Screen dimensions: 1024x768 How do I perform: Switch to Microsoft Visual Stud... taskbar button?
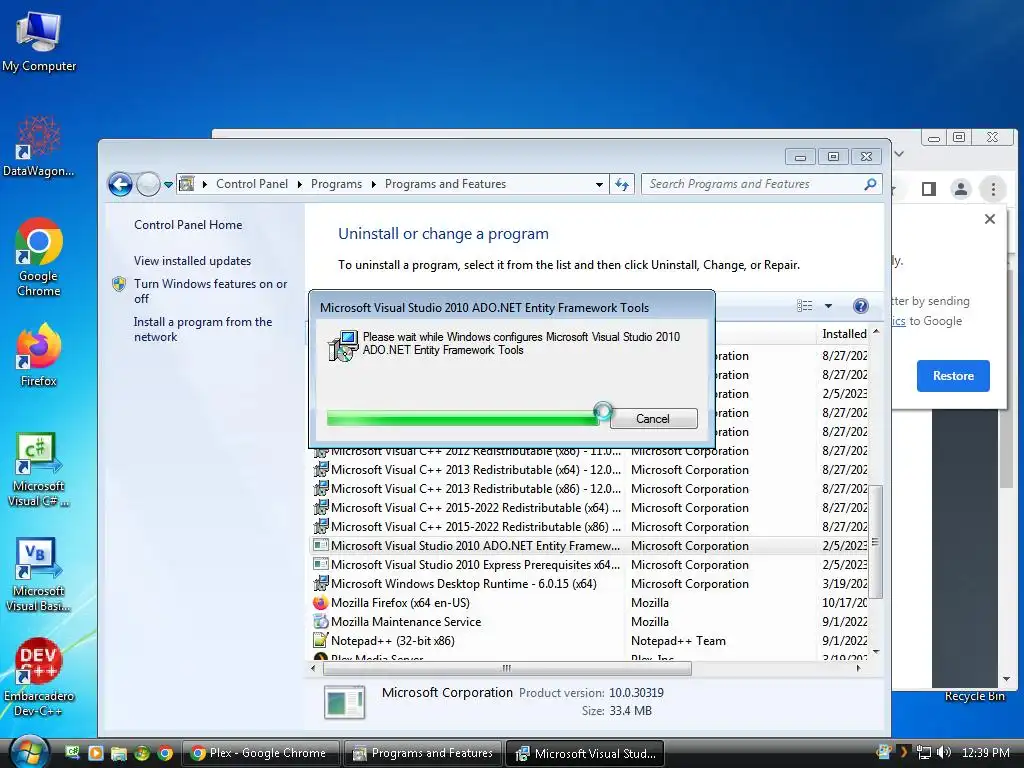point(585,753)
